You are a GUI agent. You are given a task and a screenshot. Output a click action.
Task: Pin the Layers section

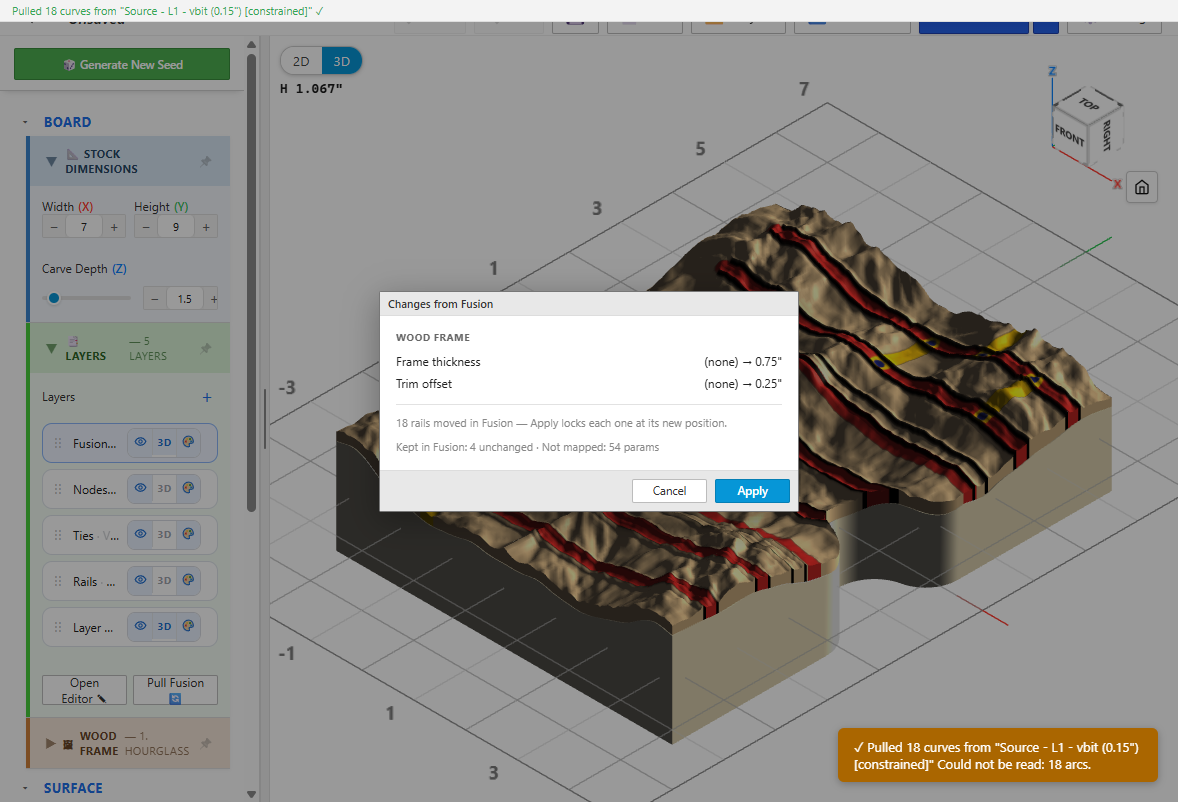206,348
